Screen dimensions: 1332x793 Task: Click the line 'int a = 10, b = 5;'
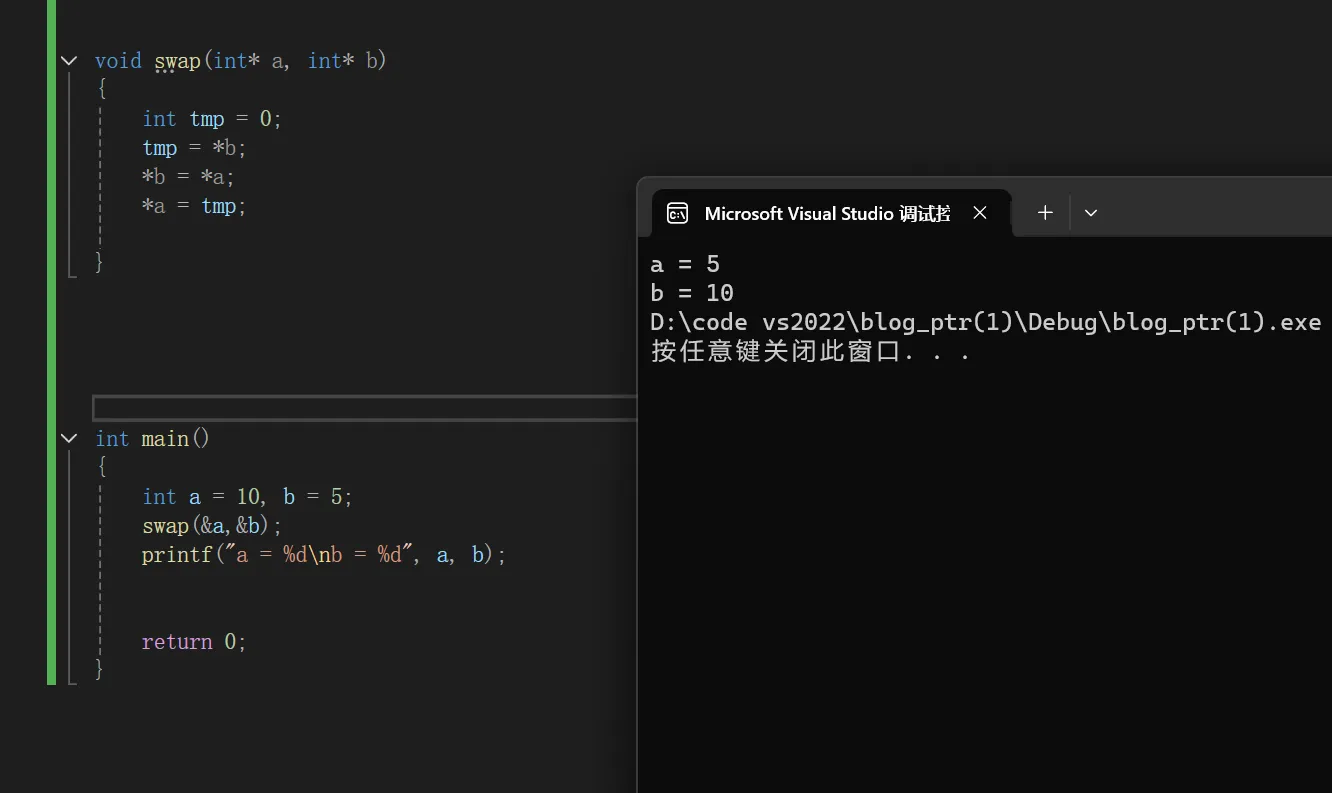247,496
